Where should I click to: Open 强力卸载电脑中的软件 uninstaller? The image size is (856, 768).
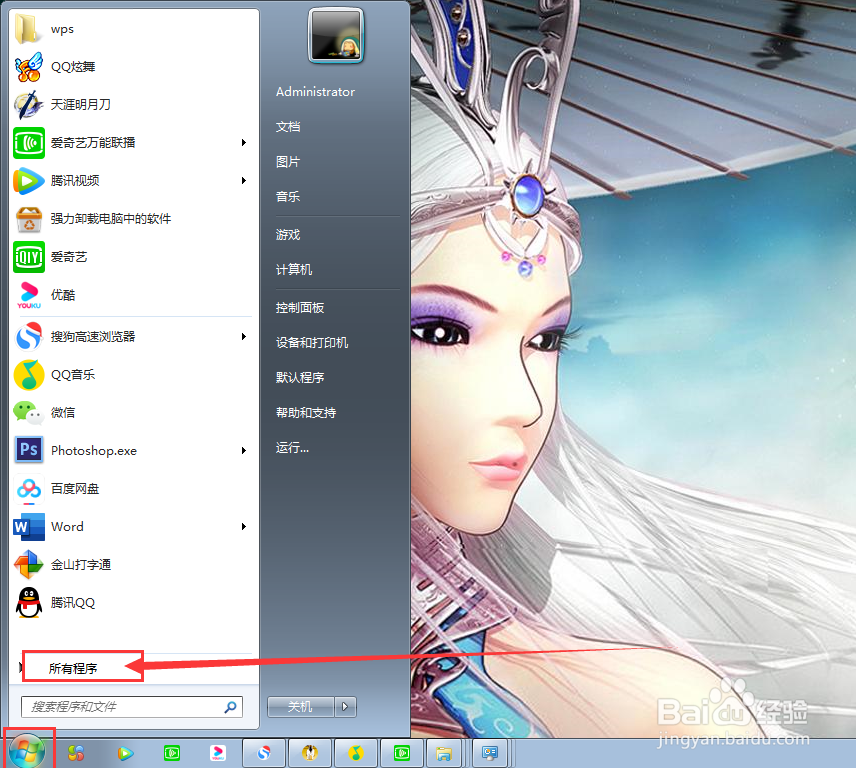pos(132,218)
